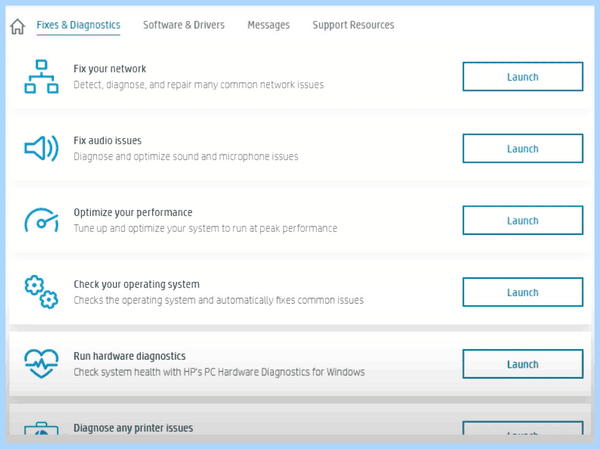The image size is (600, 449).
Task: Launch the Fix audio issues tool
Action: (x=523, y=148)
